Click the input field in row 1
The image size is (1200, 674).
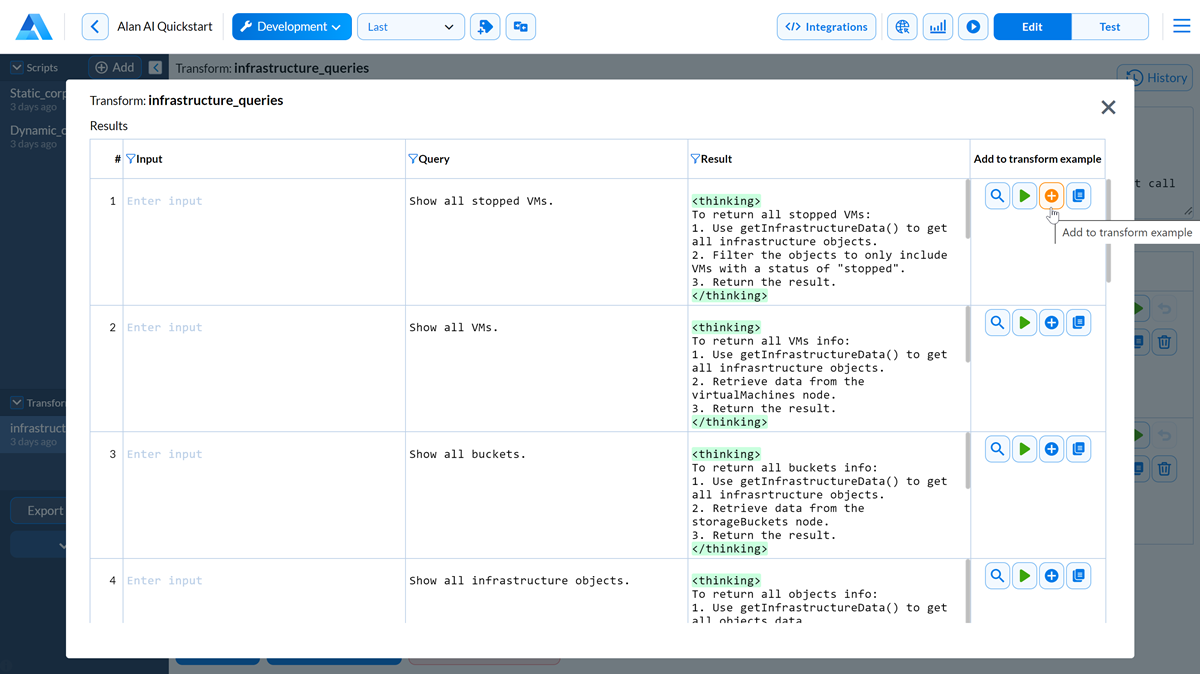[260, 201]
